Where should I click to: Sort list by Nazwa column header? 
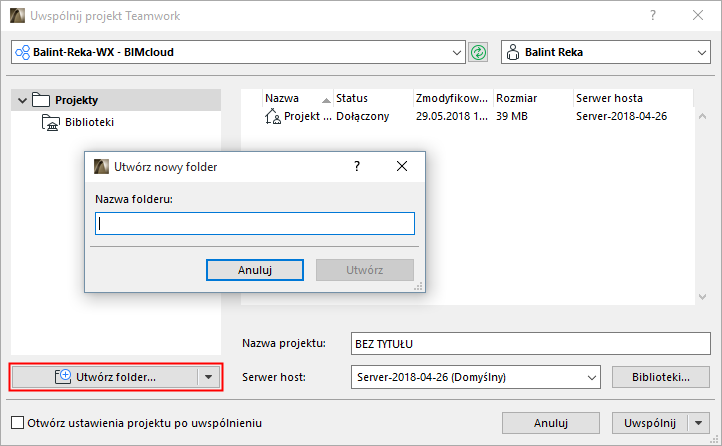coord(297,98)
